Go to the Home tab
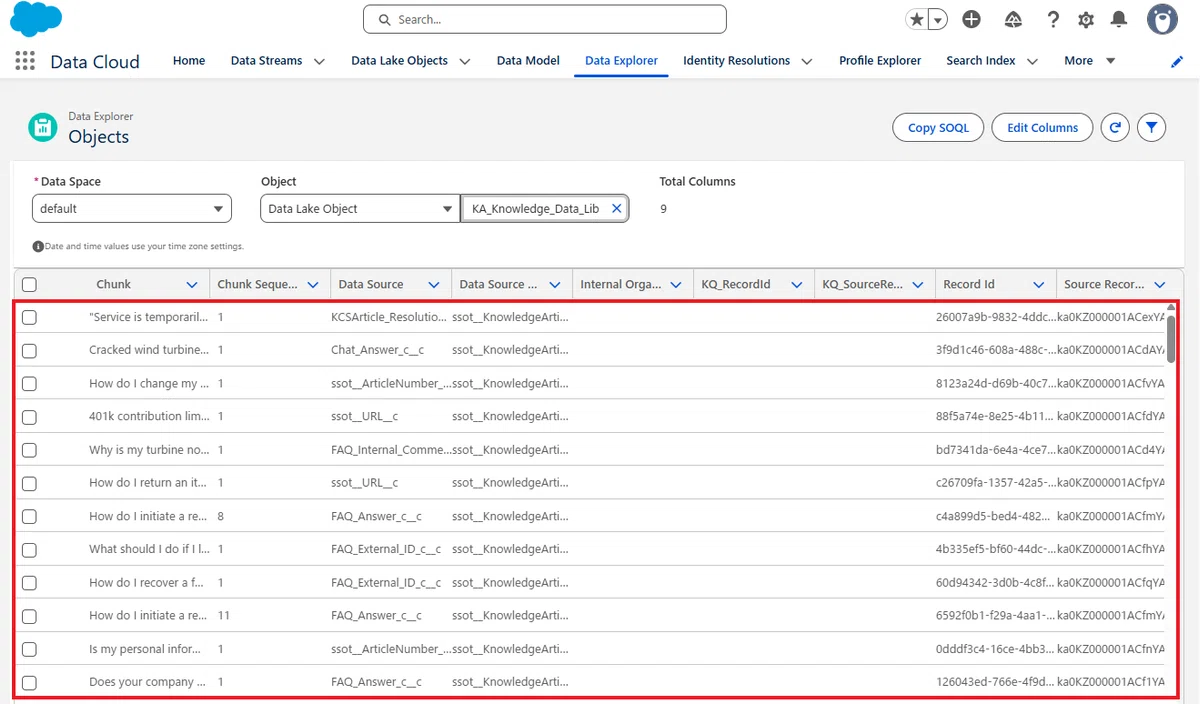The width and height of the screenshot is (1200, 704). [189, 60]
